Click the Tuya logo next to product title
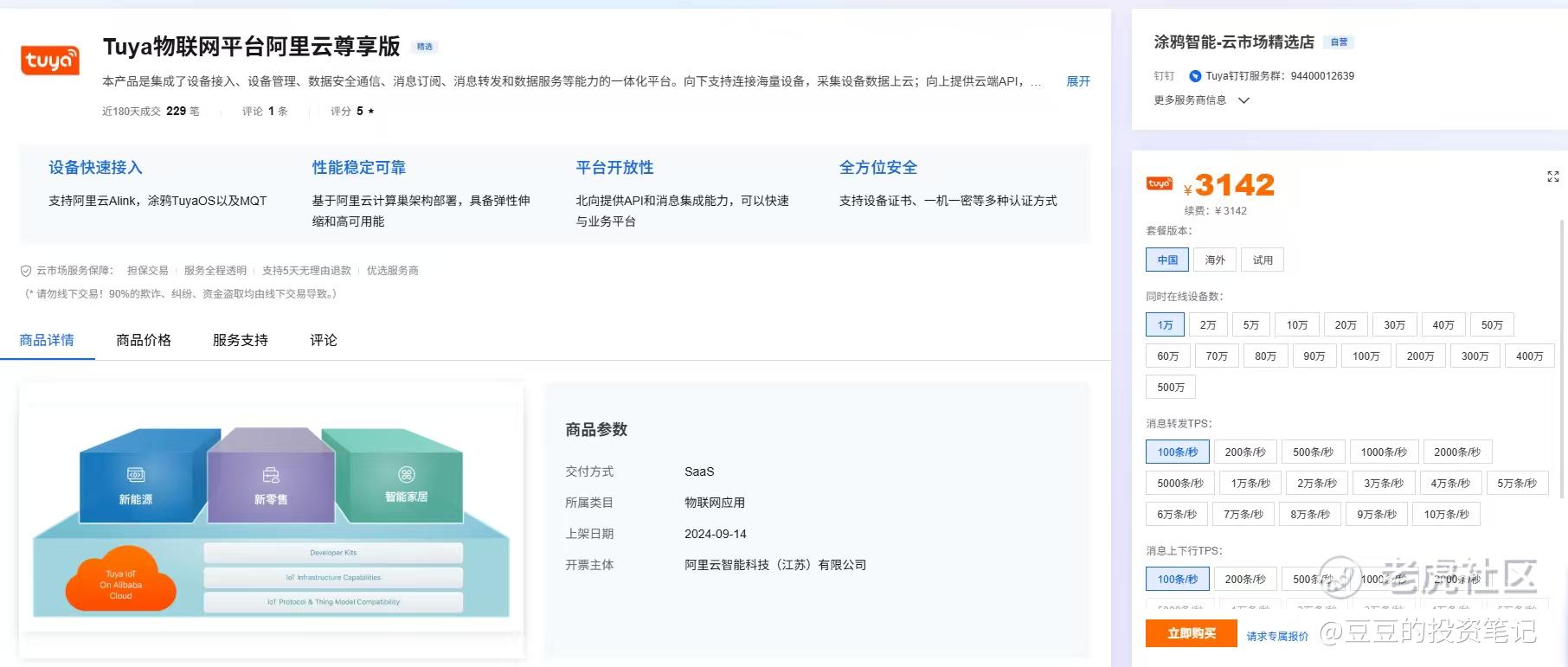The image size is (1568, 667). pyautogui.click(x=49, y=60)
